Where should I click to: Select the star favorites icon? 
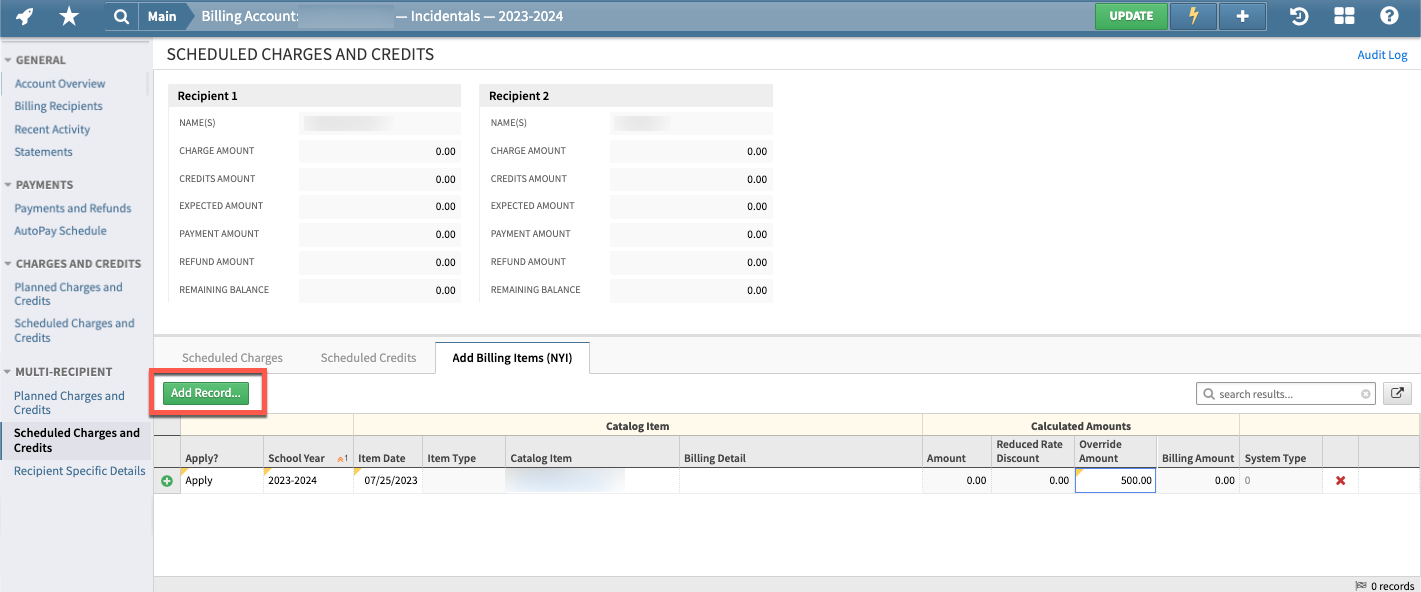point(68,16)
